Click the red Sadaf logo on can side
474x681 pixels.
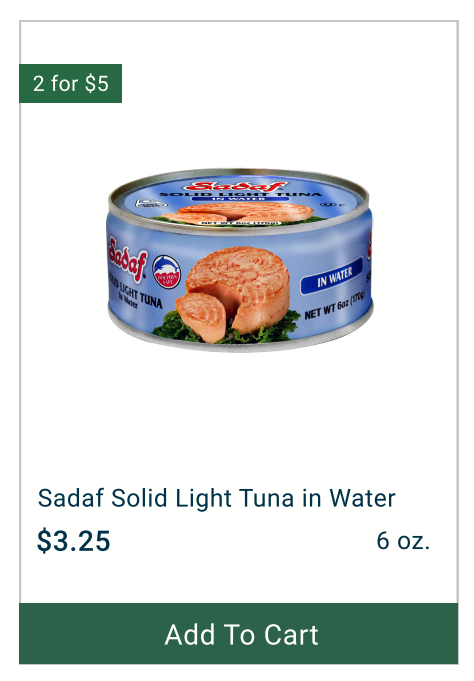[x=127, y=259]
